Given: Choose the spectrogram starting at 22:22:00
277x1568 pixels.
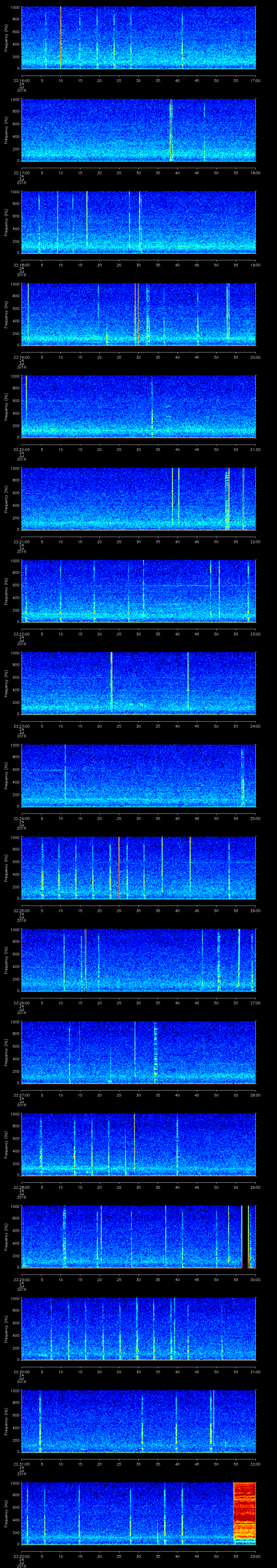Looking at the screenshot, I should (139, 590).
